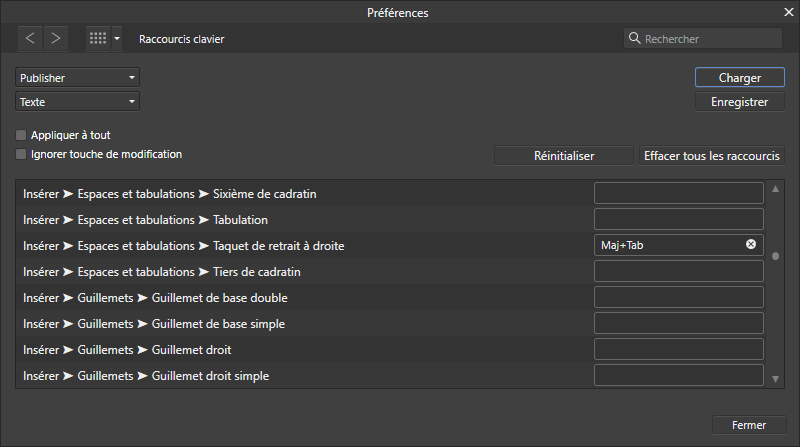
Task: Open the Texte category dropdown
Action: click(x=78, y=102)
